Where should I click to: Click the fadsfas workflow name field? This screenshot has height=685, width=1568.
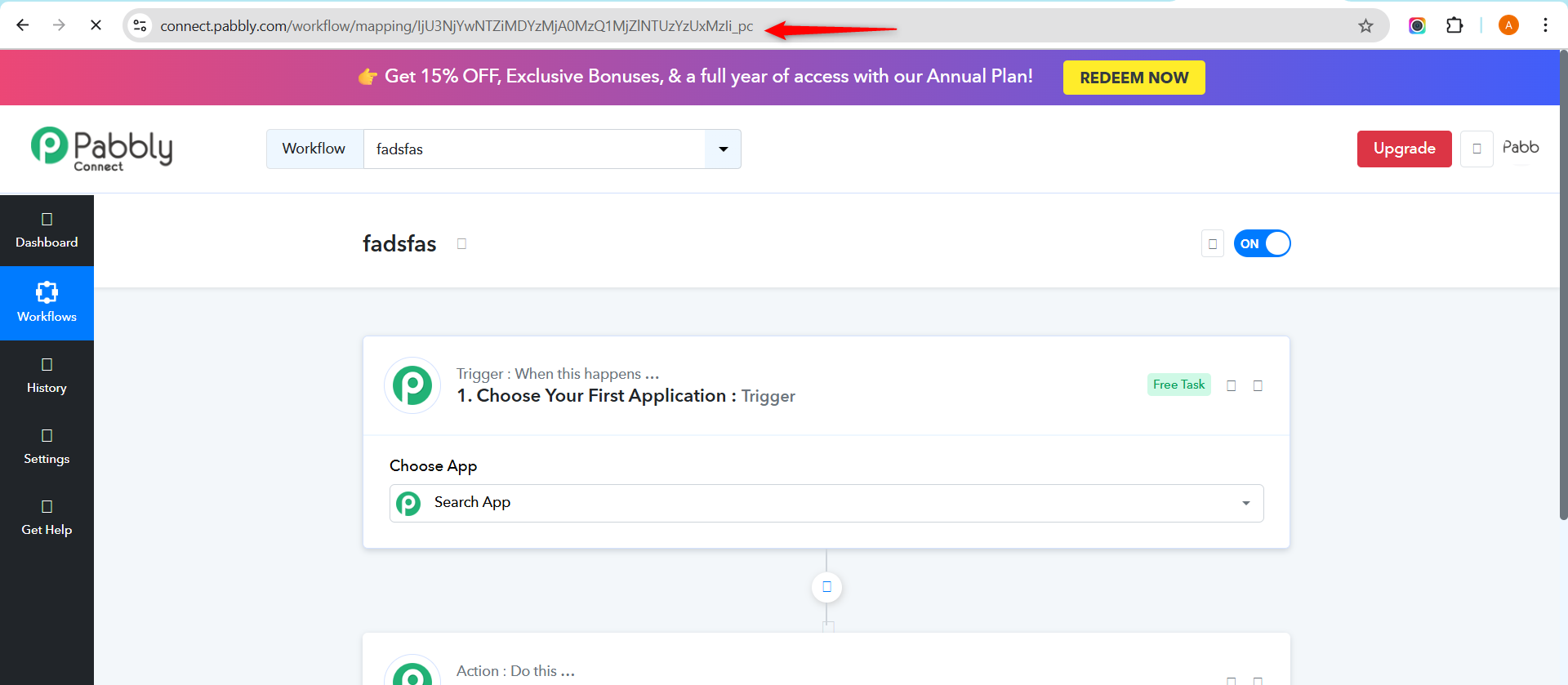tap(534, 149)
